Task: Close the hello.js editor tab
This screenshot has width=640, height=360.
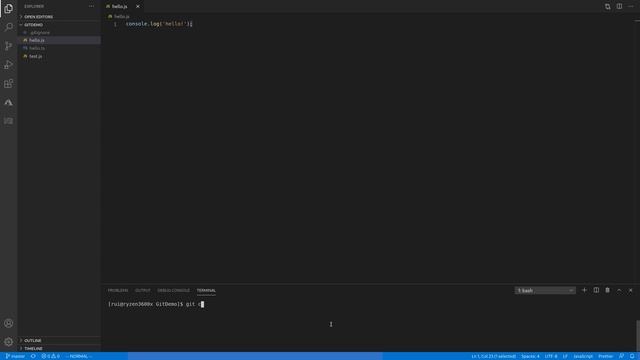Action: (x=138, y=7)
